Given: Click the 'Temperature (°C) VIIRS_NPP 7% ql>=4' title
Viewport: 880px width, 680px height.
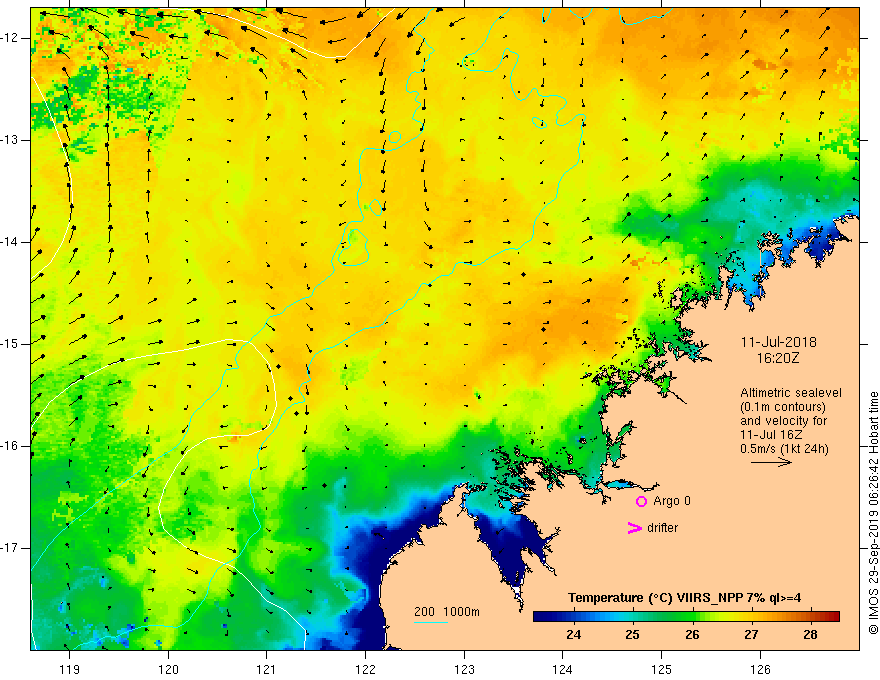Looking at the screenshot, I should pos(684,598).
